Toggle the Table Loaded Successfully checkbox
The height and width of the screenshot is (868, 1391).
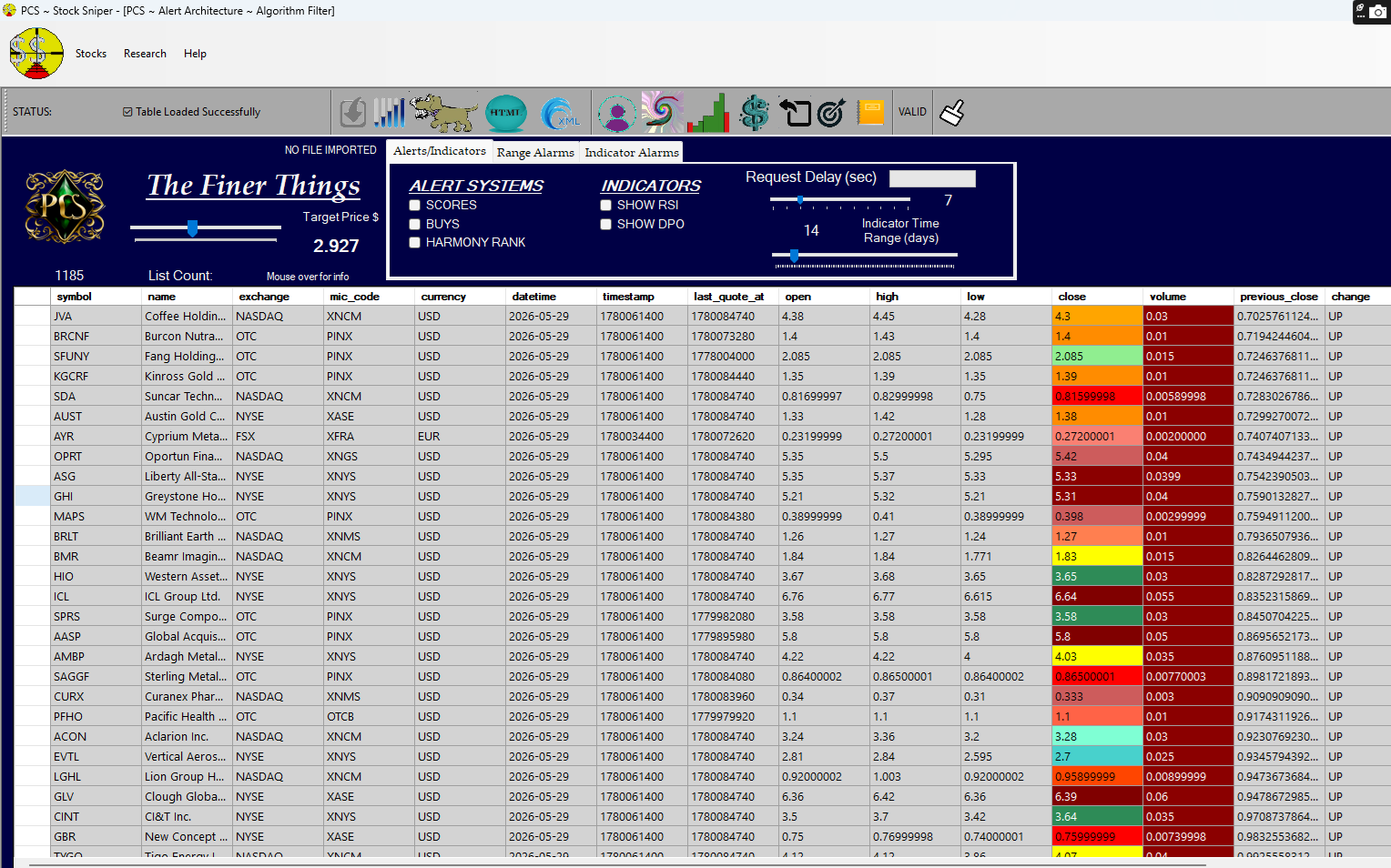(127, 112)
